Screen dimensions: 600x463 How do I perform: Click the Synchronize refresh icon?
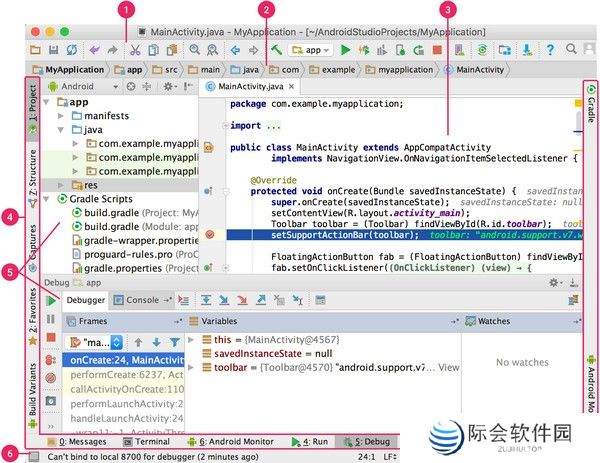point(72,50)
